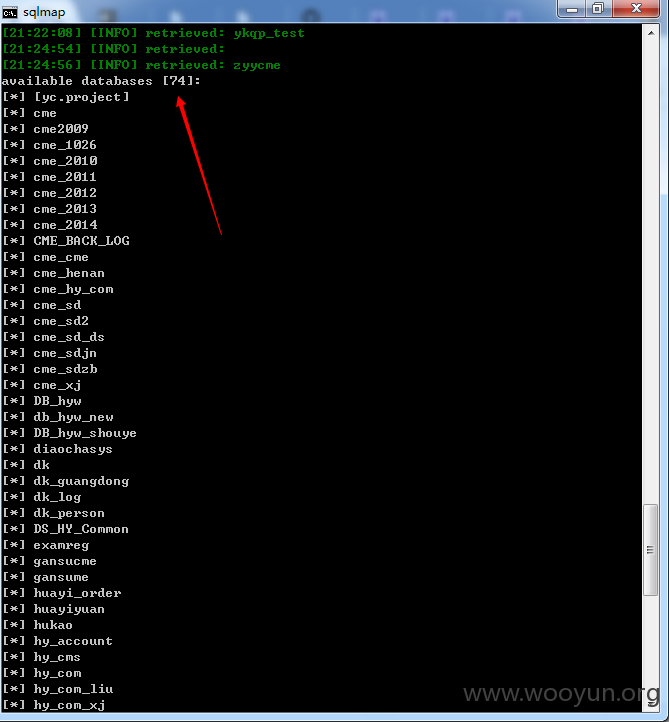Minimize the sqlmap window

click(572, 9)
